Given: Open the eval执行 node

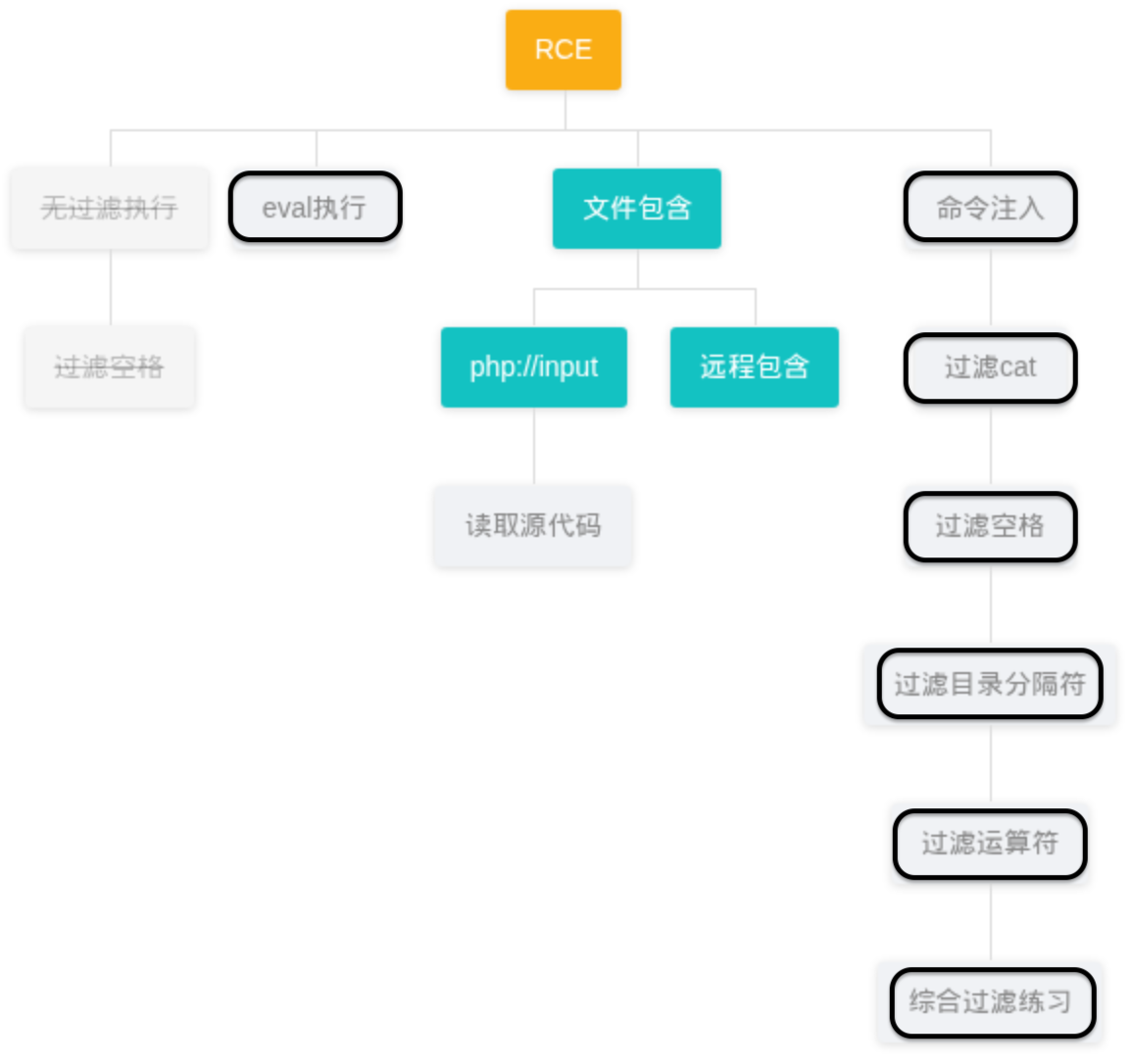Looking at the screenshot, I should (315, 208).
